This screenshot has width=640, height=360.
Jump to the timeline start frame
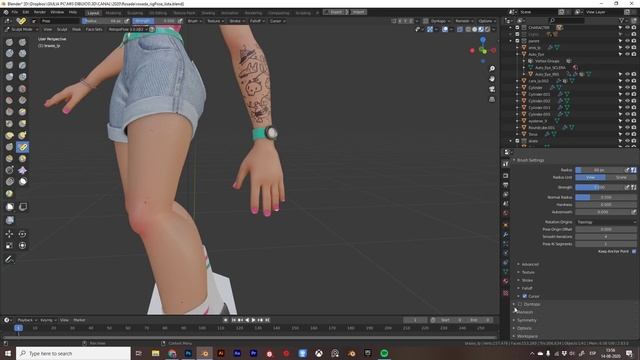tap(234, 320)
